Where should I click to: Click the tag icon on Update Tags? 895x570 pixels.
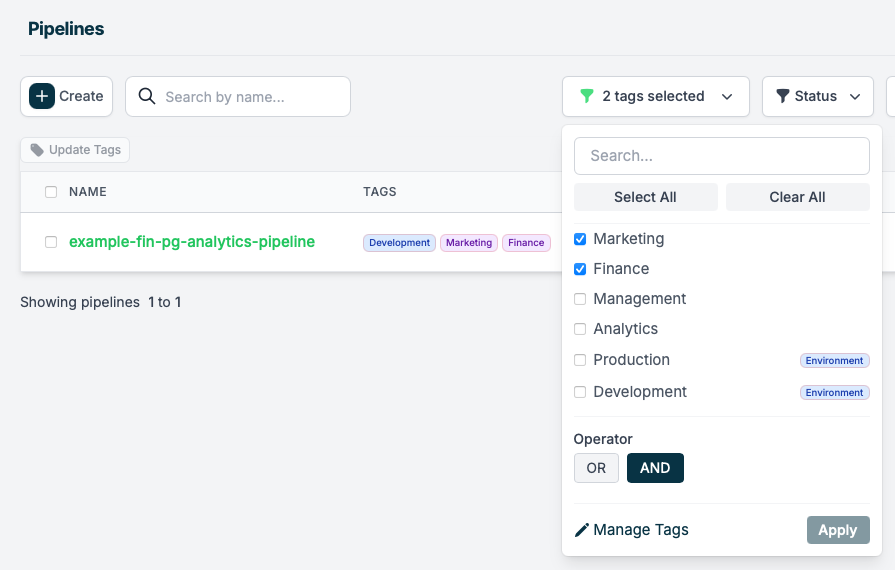pos(37,150)
